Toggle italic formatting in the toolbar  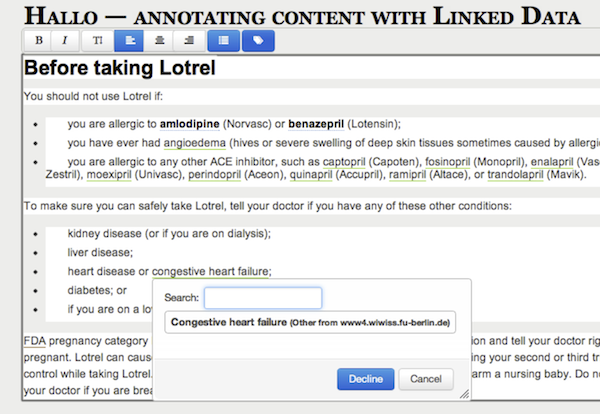coord(66,41)
